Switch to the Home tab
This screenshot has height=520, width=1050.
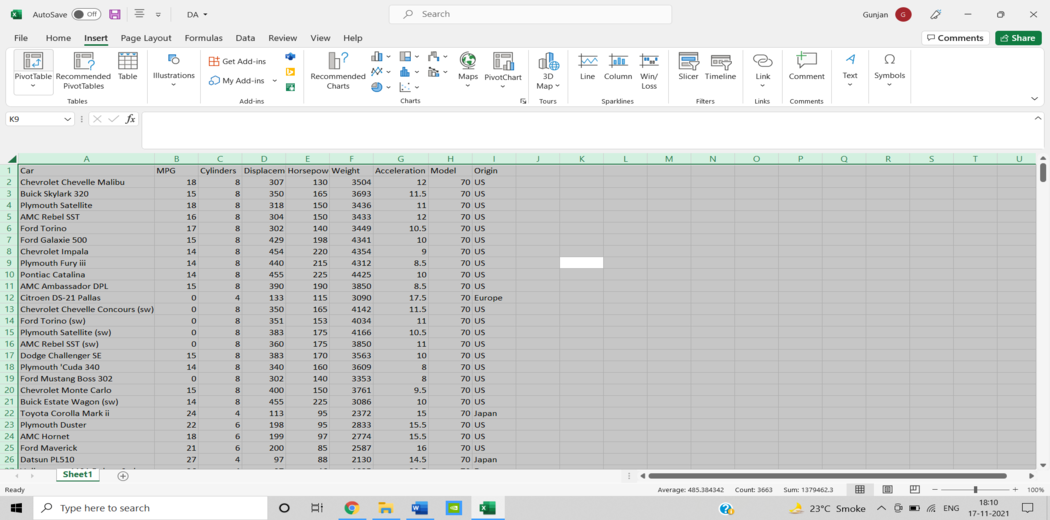coord(58,38)
